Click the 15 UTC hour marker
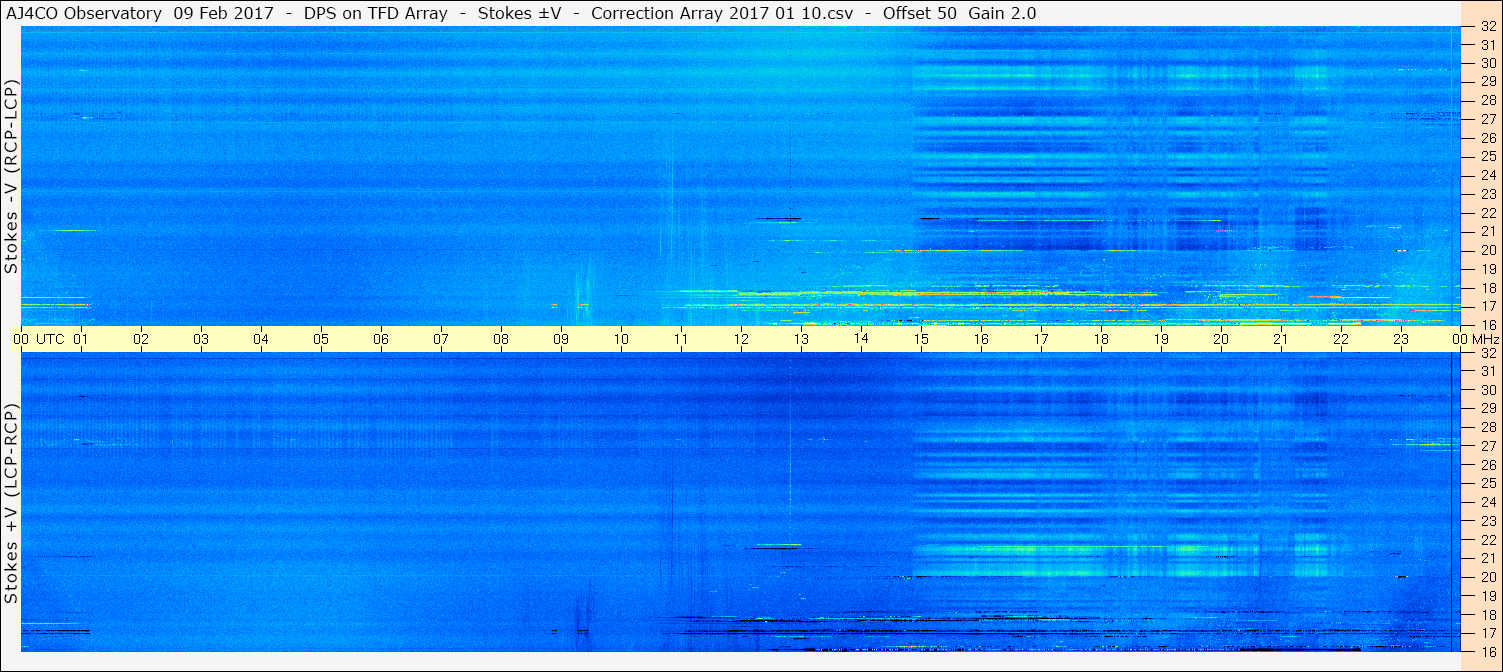Image resolution: width=1503 pixels, height=672 pixels. click(921, 339)
